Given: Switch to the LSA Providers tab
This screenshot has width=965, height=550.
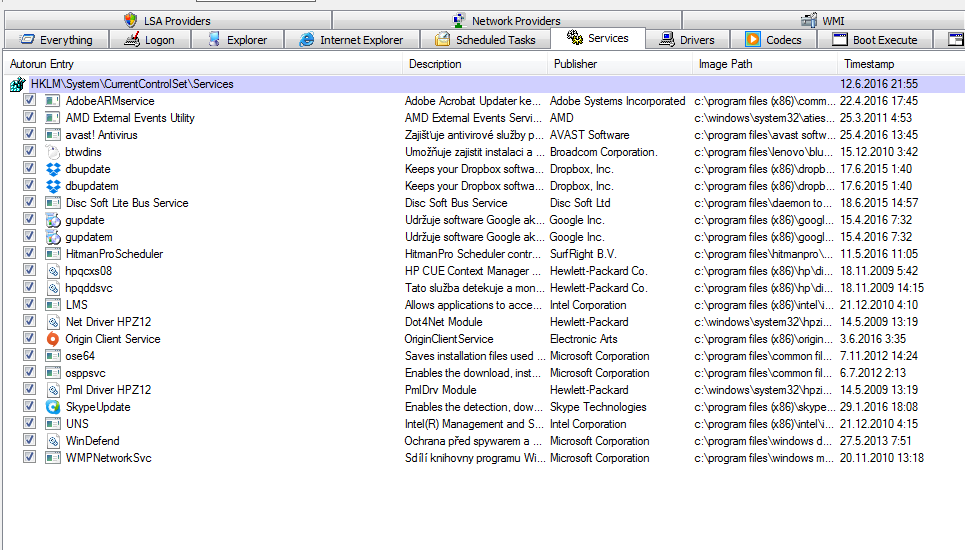Looking at the screenshot, I should (x=168, y=20).
